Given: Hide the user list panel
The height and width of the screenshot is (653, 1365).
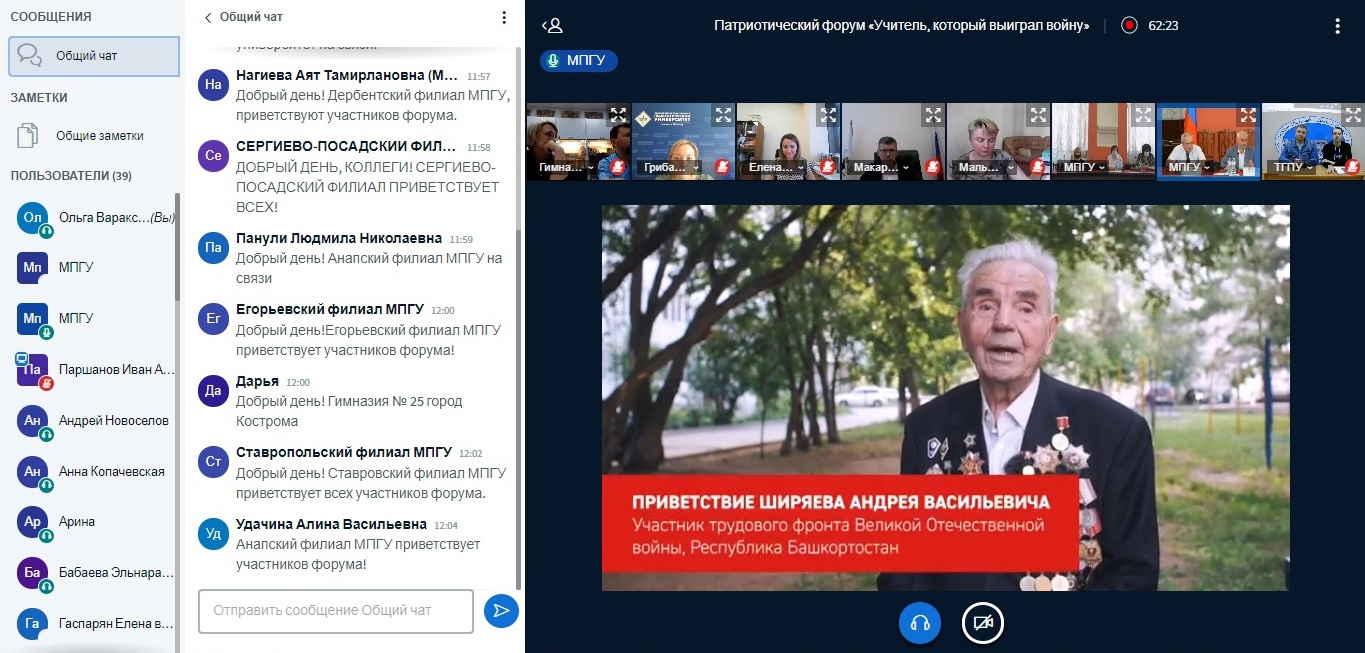Looking at the screenshot, I should [x=552, y=26].
